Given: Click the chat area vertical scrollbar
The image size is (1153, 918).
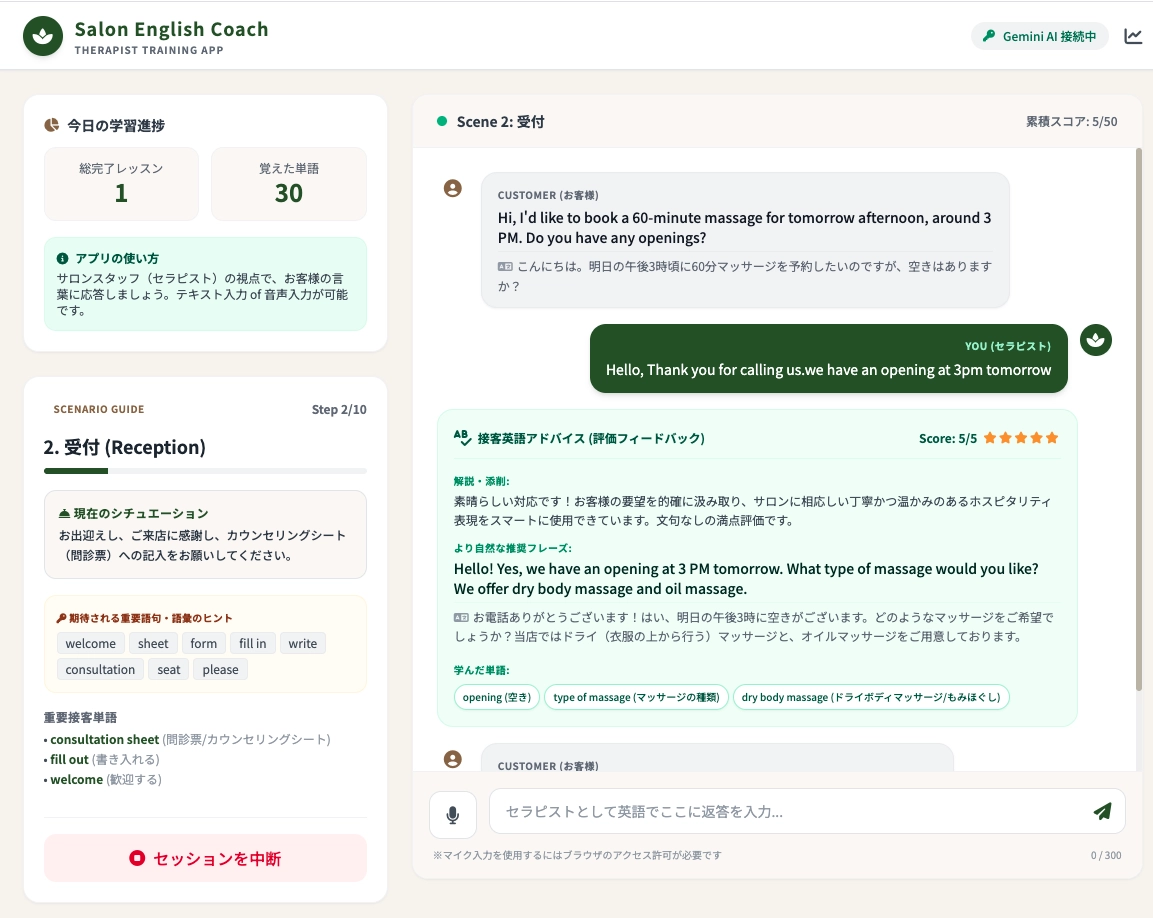Looking at the screenshot, I should (x=1138, y=419).
